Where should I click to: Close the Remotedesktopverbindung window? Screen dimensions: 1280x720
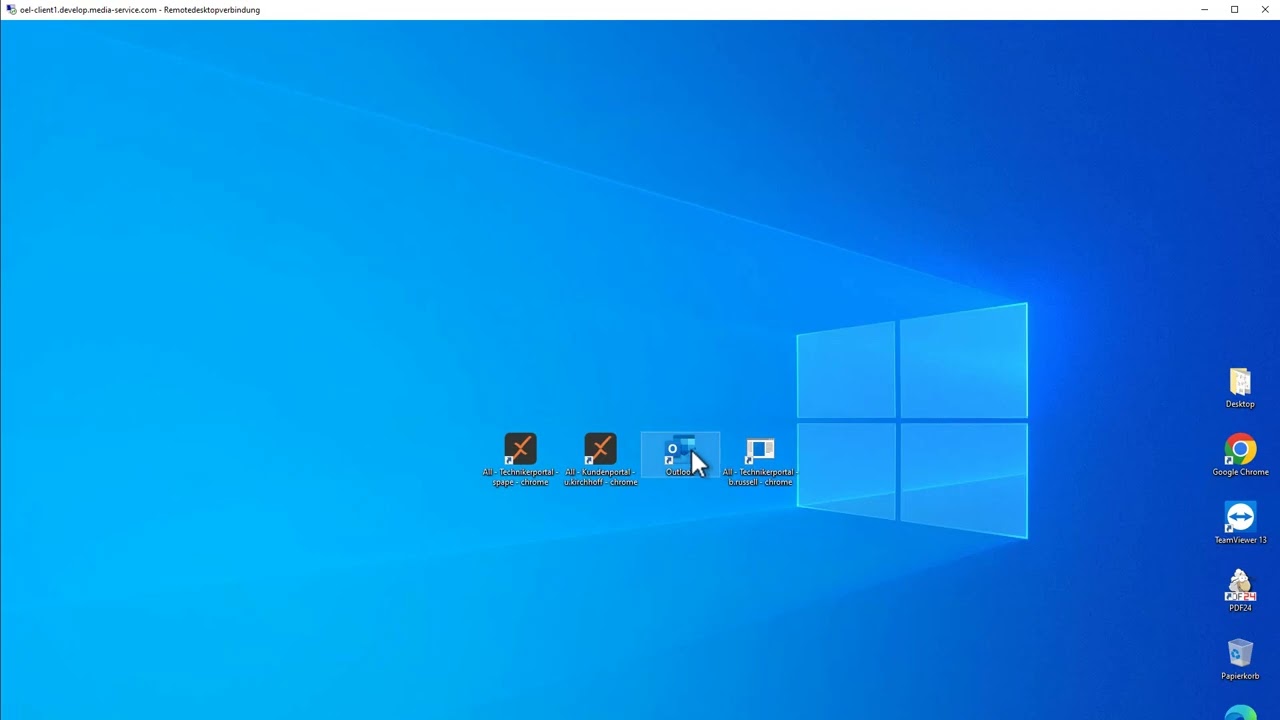pos(1264,10)
